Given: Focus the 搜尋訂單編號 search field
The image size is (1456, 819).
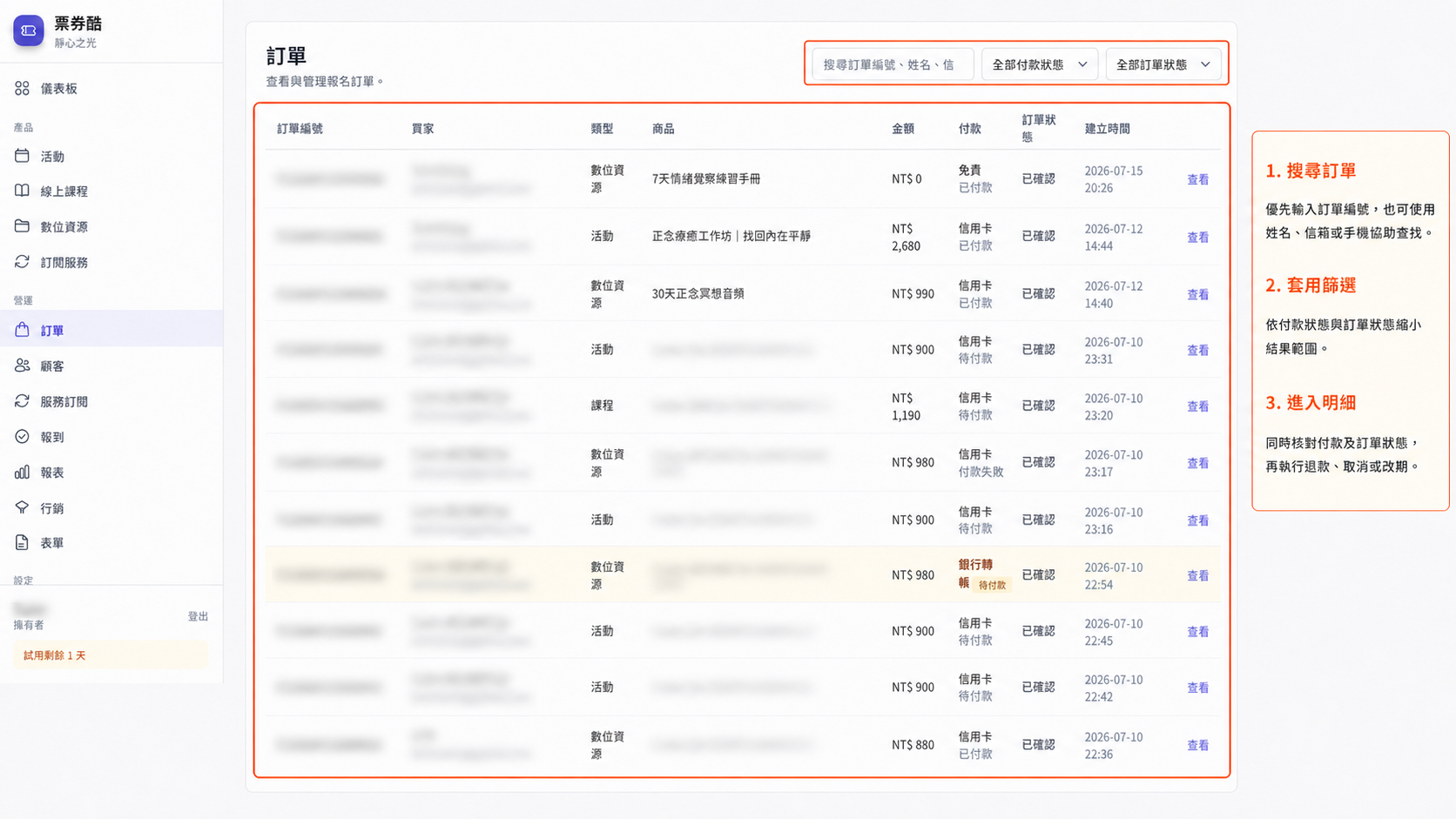Looking at the screenshot, I should [893, 64].
